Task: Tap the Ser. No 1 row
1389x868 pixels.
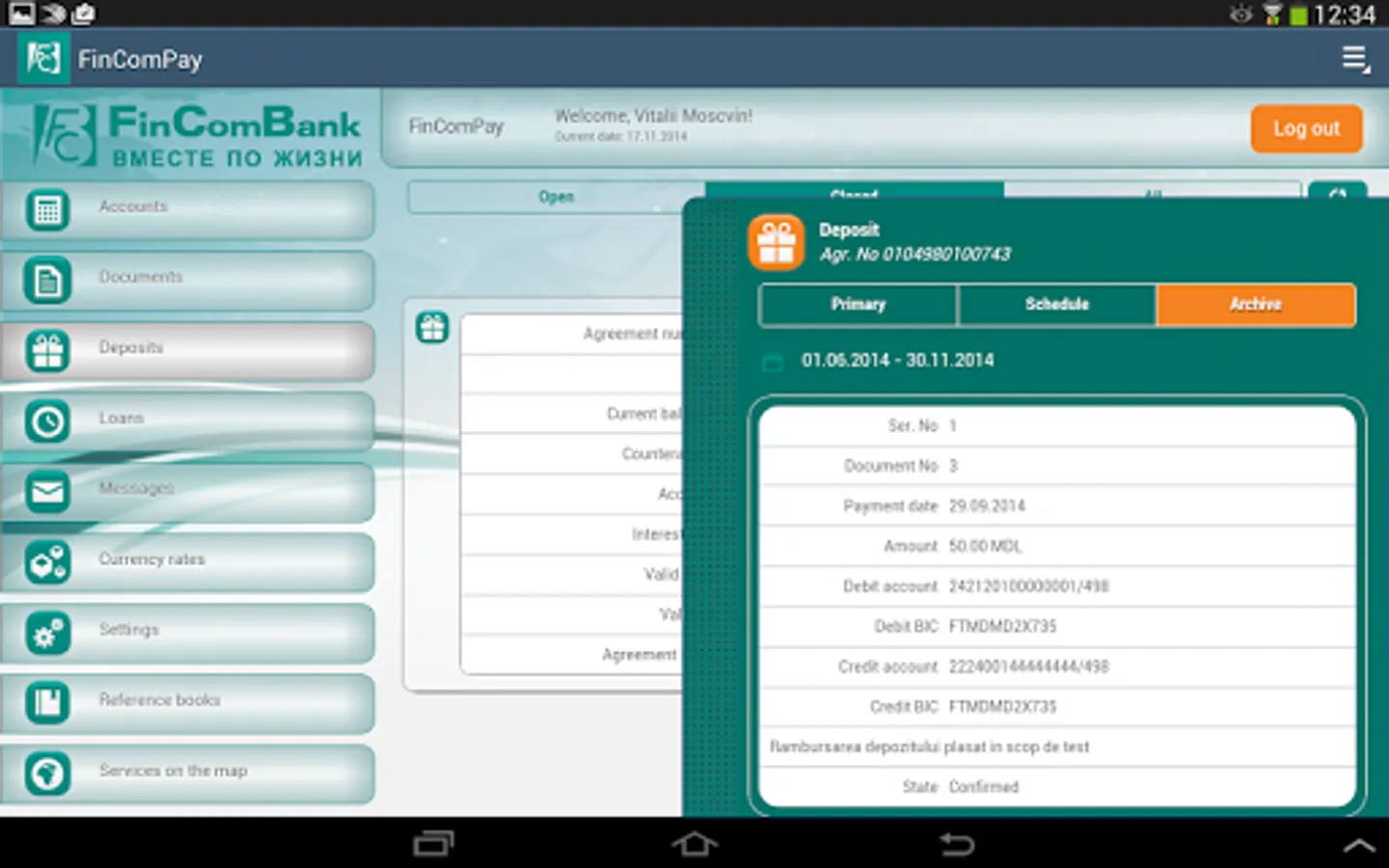Action: pyautogui.click(x=1057, y=425)
